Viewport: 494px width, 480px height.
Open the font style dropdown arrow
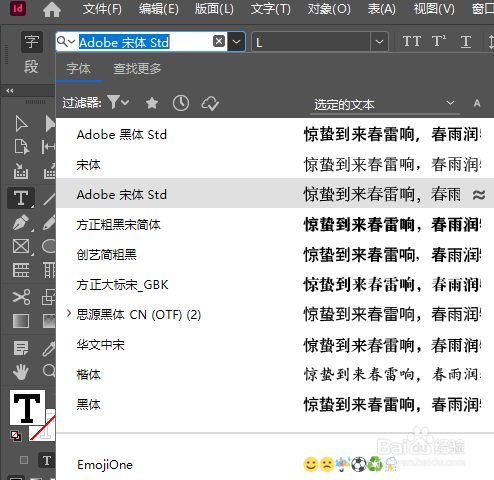pos(379,42)
